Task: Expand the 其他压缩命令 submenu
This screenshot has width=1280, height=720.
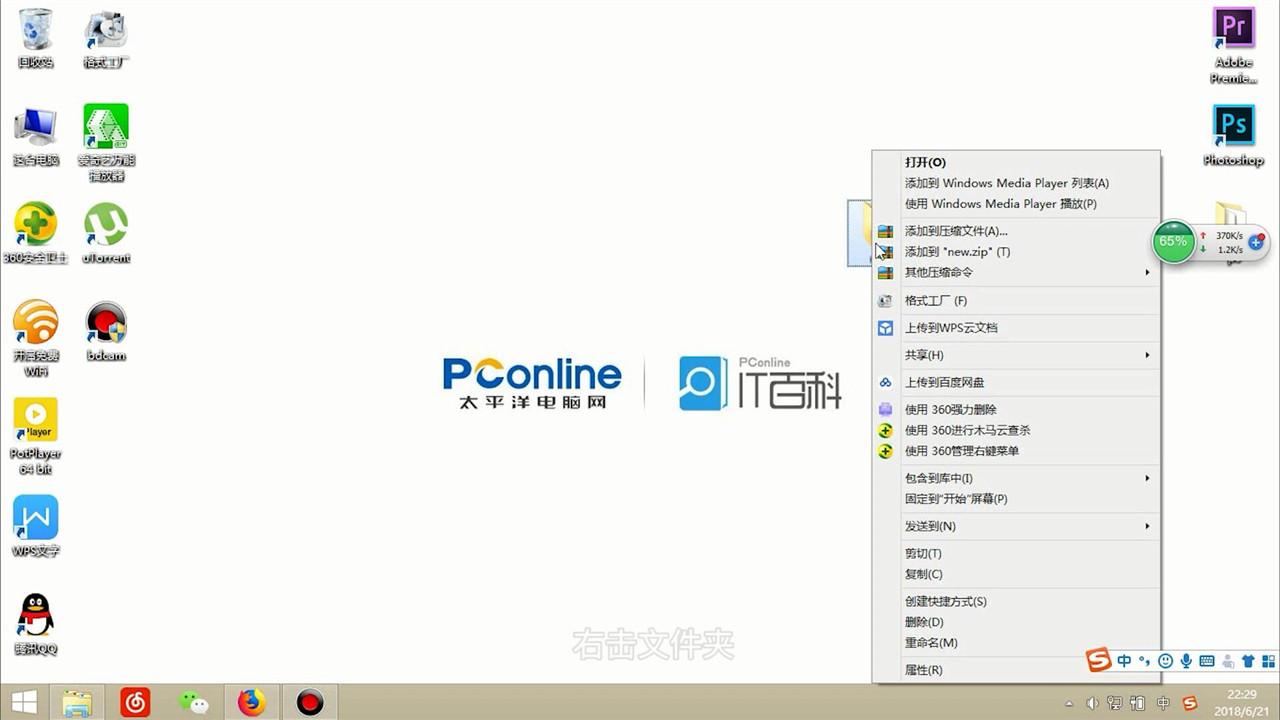Action: point(1016,272)
